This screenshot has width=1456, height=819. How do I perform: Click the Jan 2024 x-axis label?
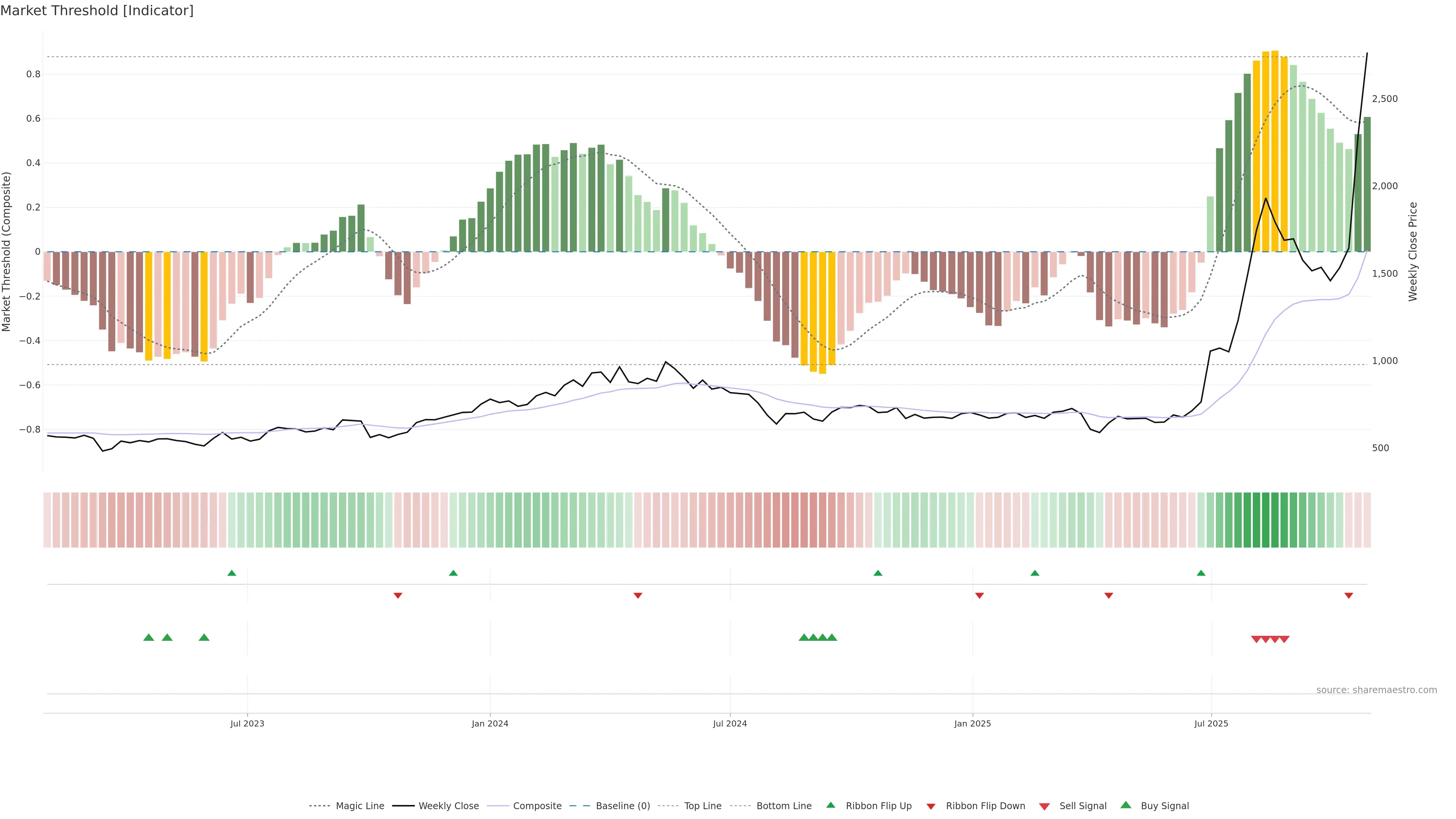(x=490, y=723)
